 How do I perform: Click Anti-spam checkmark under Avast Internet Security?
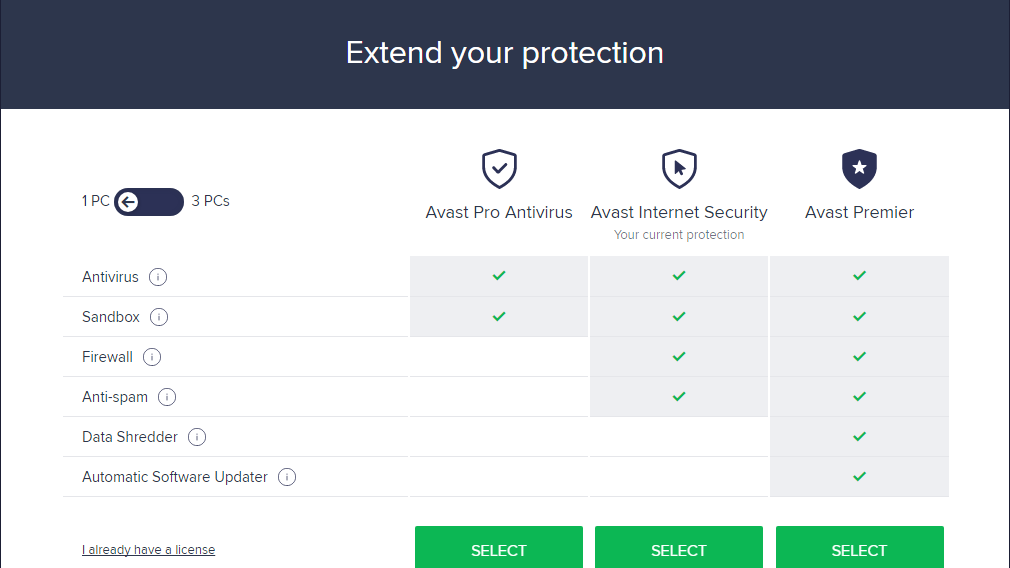click(x=679, y=397)
